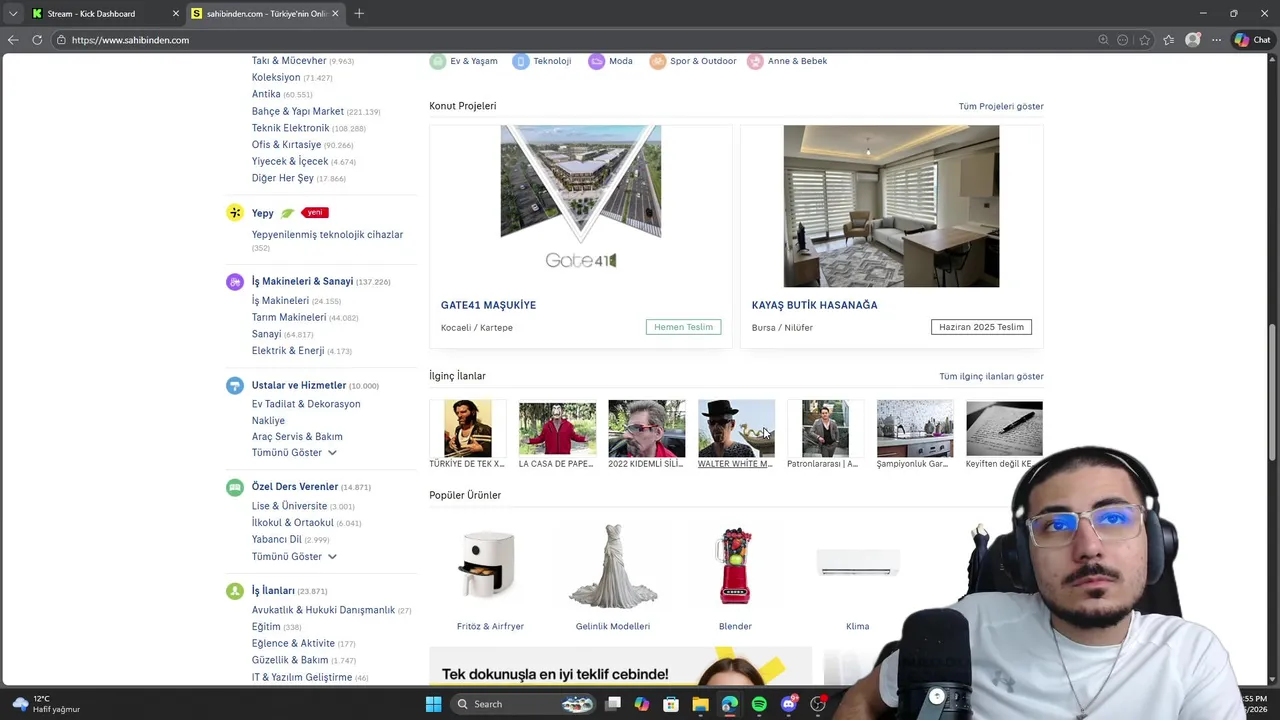Click the Hemen Teslim button

point(683,327)
